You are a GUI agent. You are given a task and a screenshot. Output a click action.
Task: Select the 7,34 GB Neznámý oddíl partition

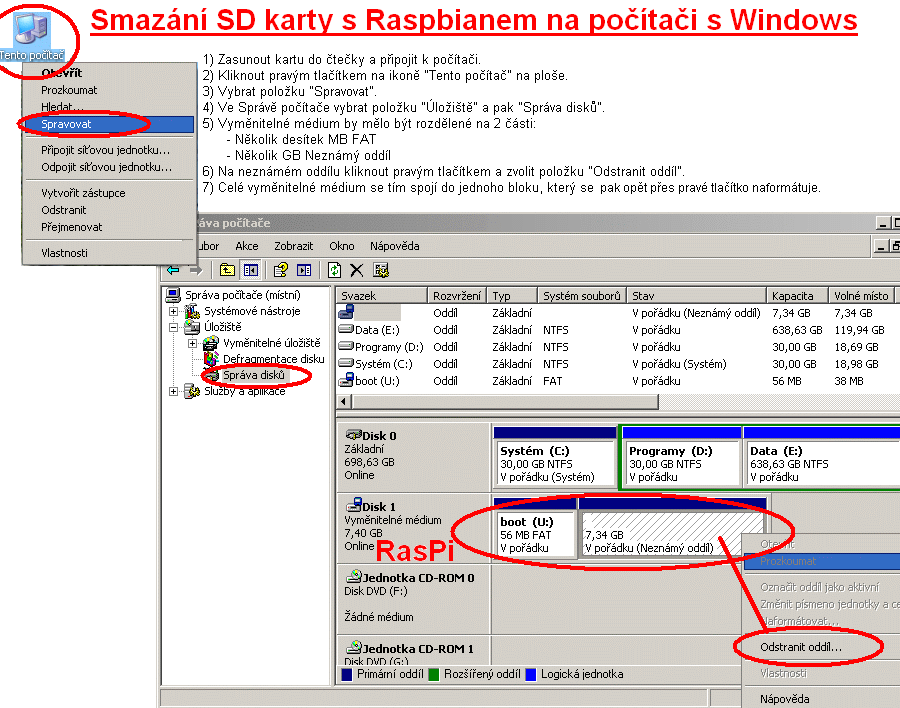point(672,528)
